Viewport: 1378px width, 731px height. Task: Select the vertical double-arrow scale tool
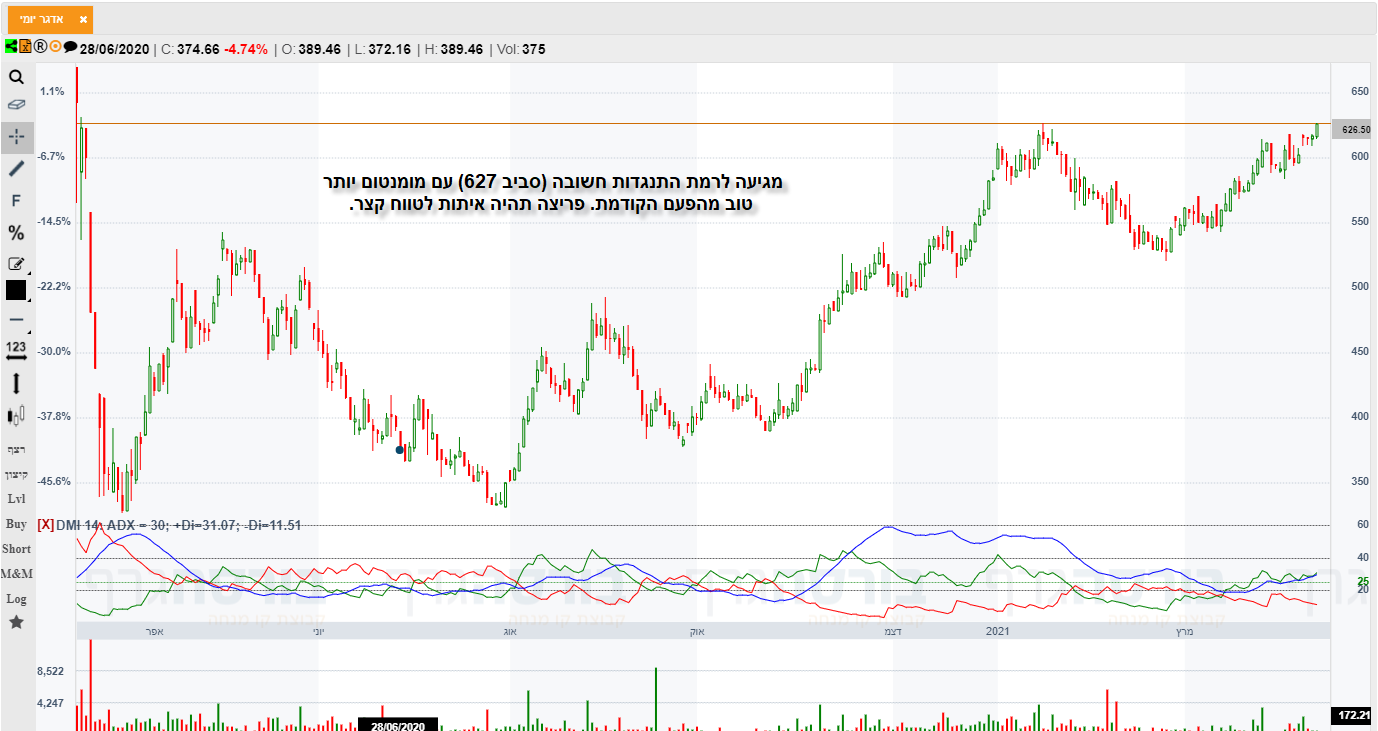(x=16, y=383)
